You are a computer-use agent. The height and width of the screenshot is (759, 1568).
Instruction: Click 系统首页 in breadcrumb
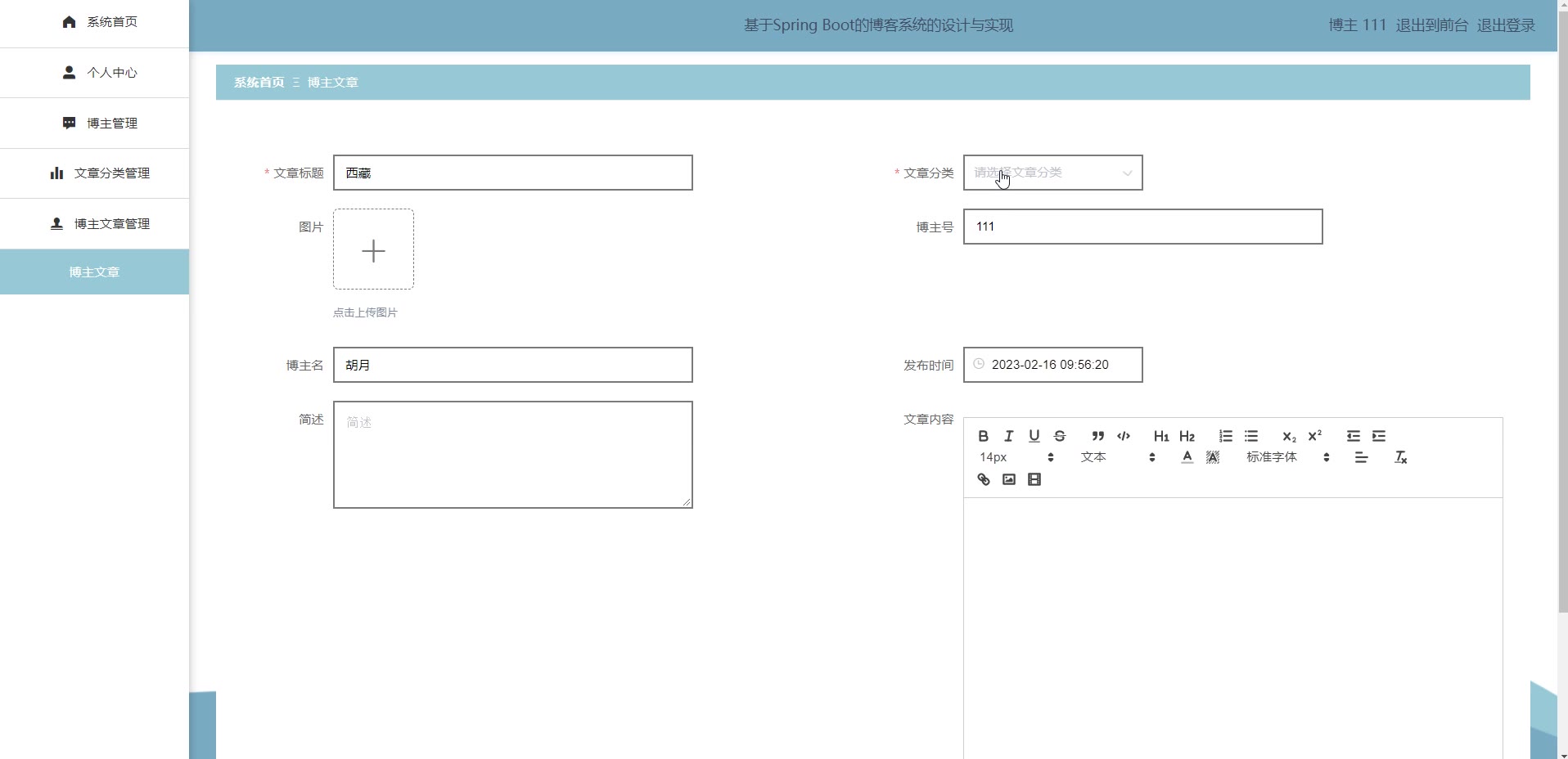259,83
